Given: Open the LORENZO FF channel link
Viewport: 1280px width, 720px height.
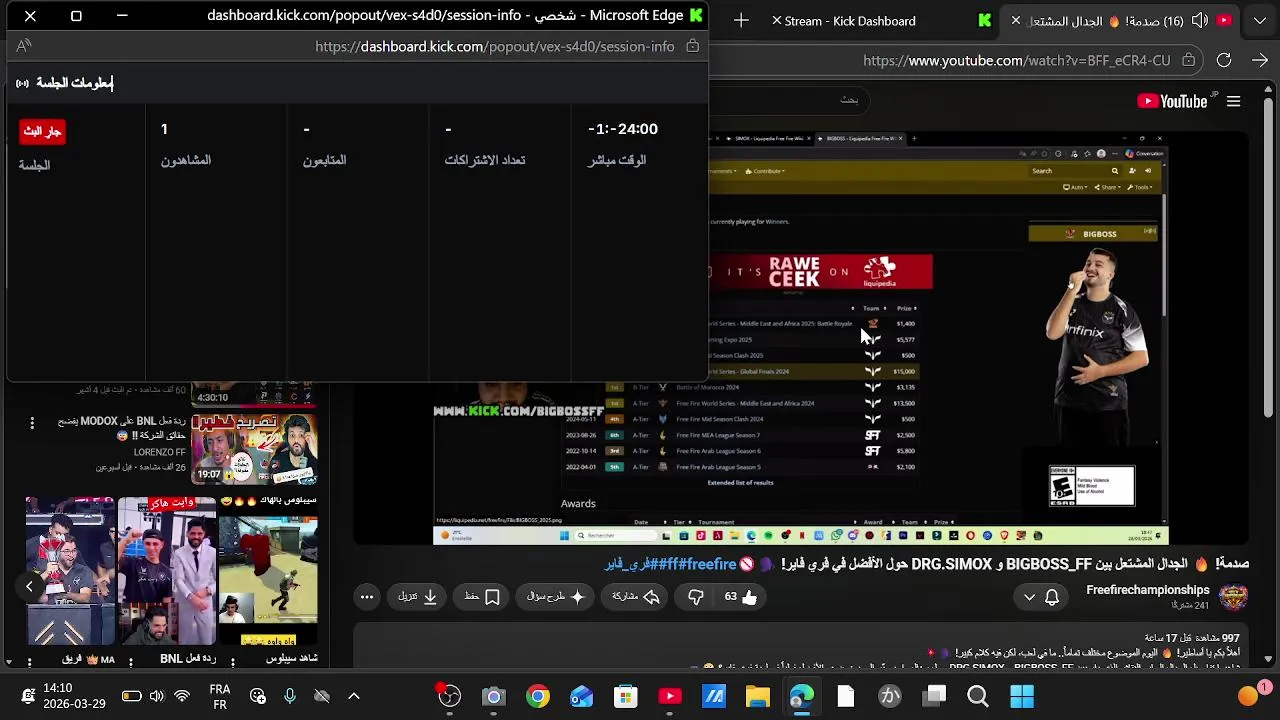Looking at the screenshot, I should point(160,452).
